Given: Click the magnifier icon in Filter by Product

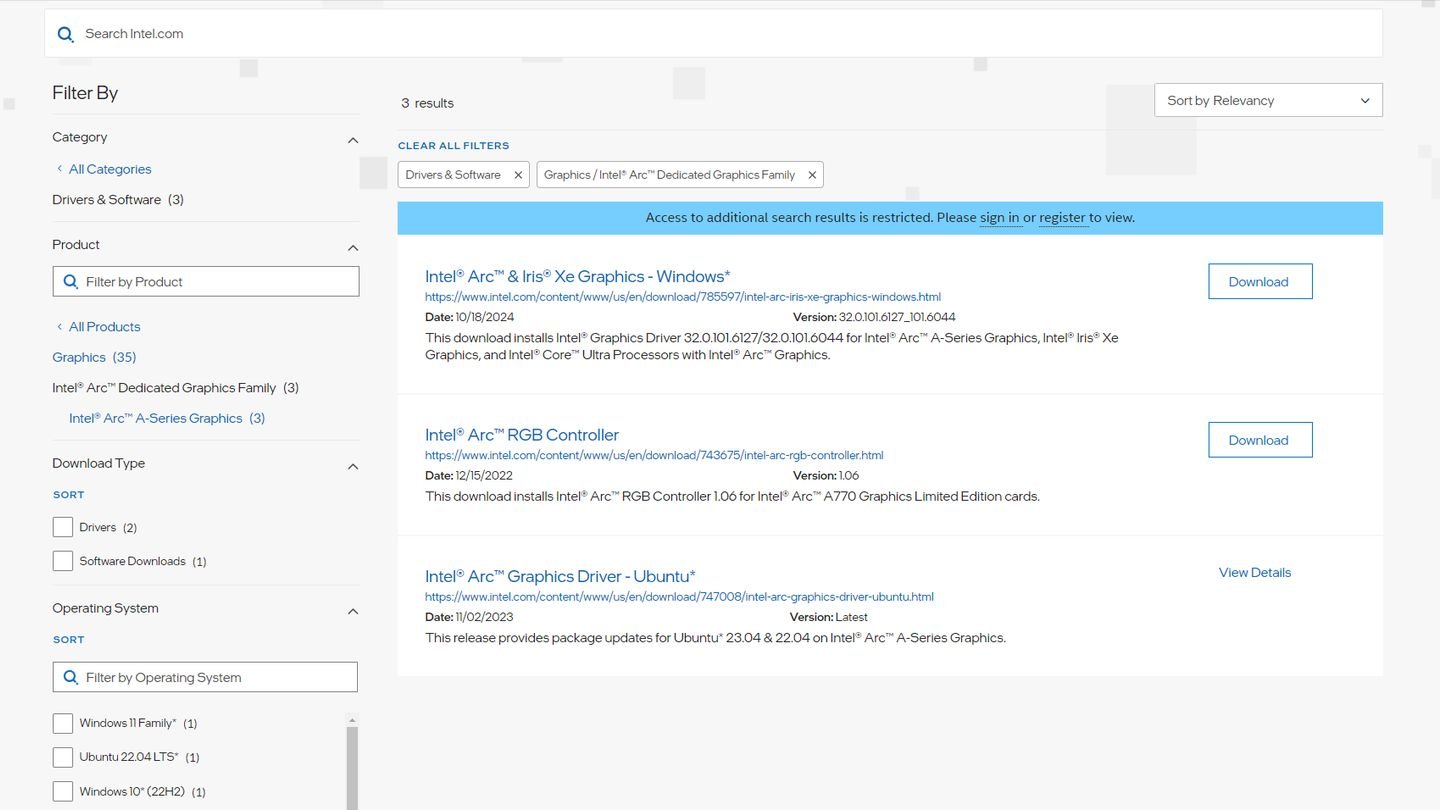Looking at the screenshot, I should [71, 282].
